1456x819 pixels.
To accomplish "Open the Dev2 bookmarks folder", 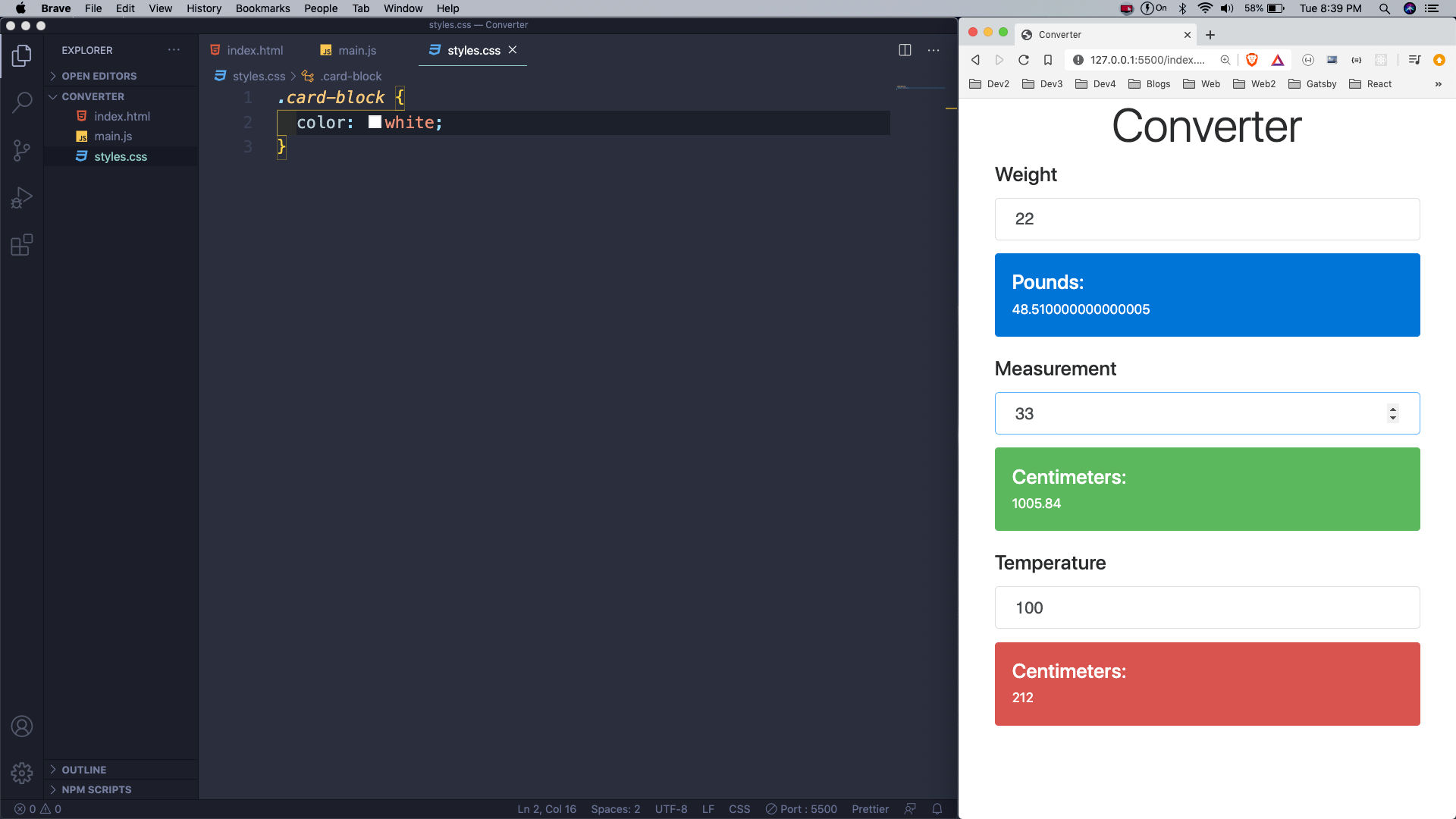I will (990, 84).
